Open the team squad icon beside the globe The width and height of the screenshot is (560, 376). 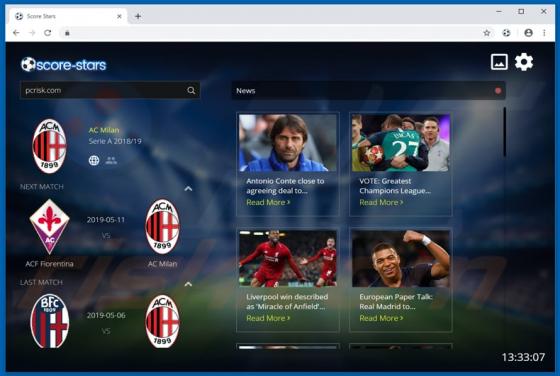coord(111,161)
